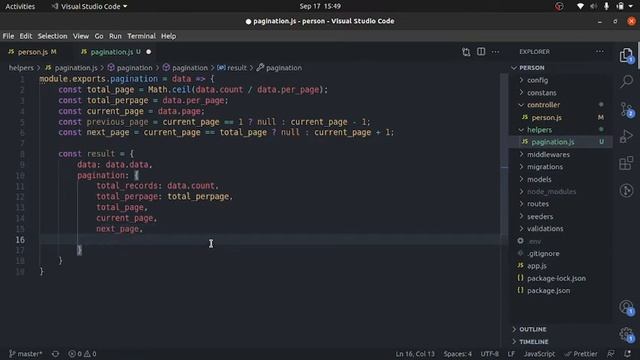Open the File menu

click(x=8, y=36)
